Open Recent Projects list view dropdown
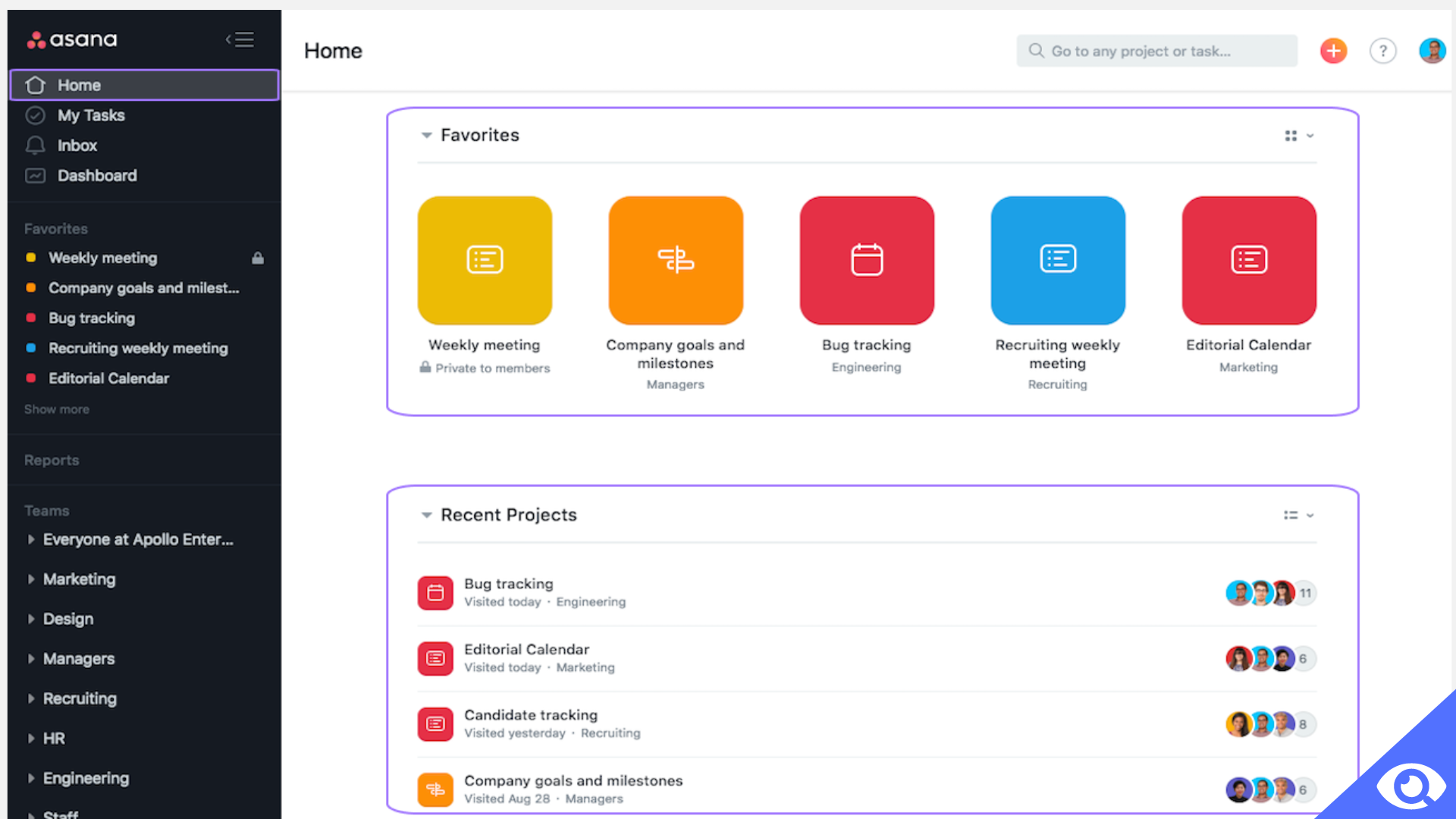The height and width of the screenshot is (819, 1456). (1299, 516)
